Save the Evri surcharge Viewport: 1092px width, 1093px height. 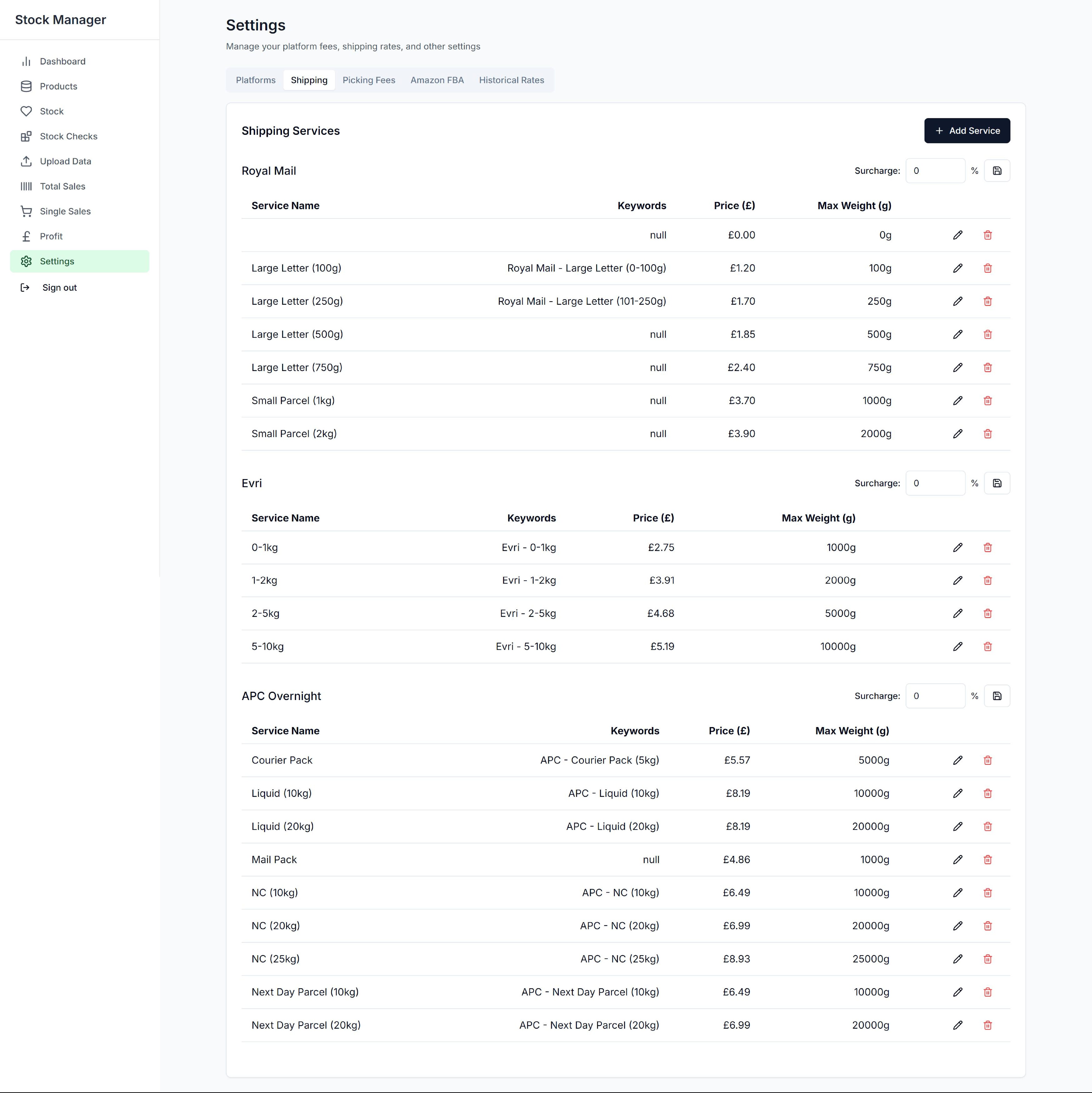tap(997, 483)
